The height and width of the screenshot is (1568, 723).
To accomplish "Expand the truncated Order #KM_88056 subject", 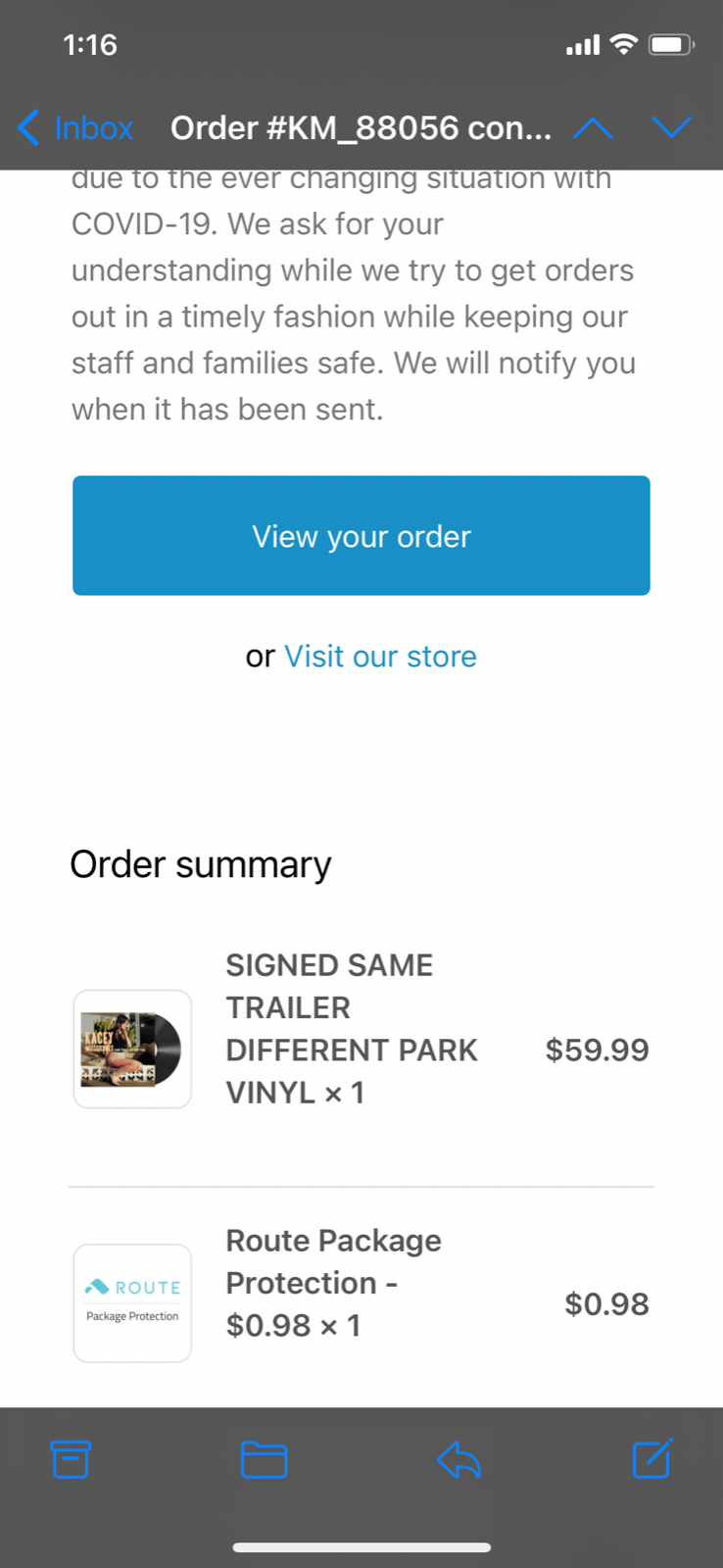I will [x=361, y=127].
